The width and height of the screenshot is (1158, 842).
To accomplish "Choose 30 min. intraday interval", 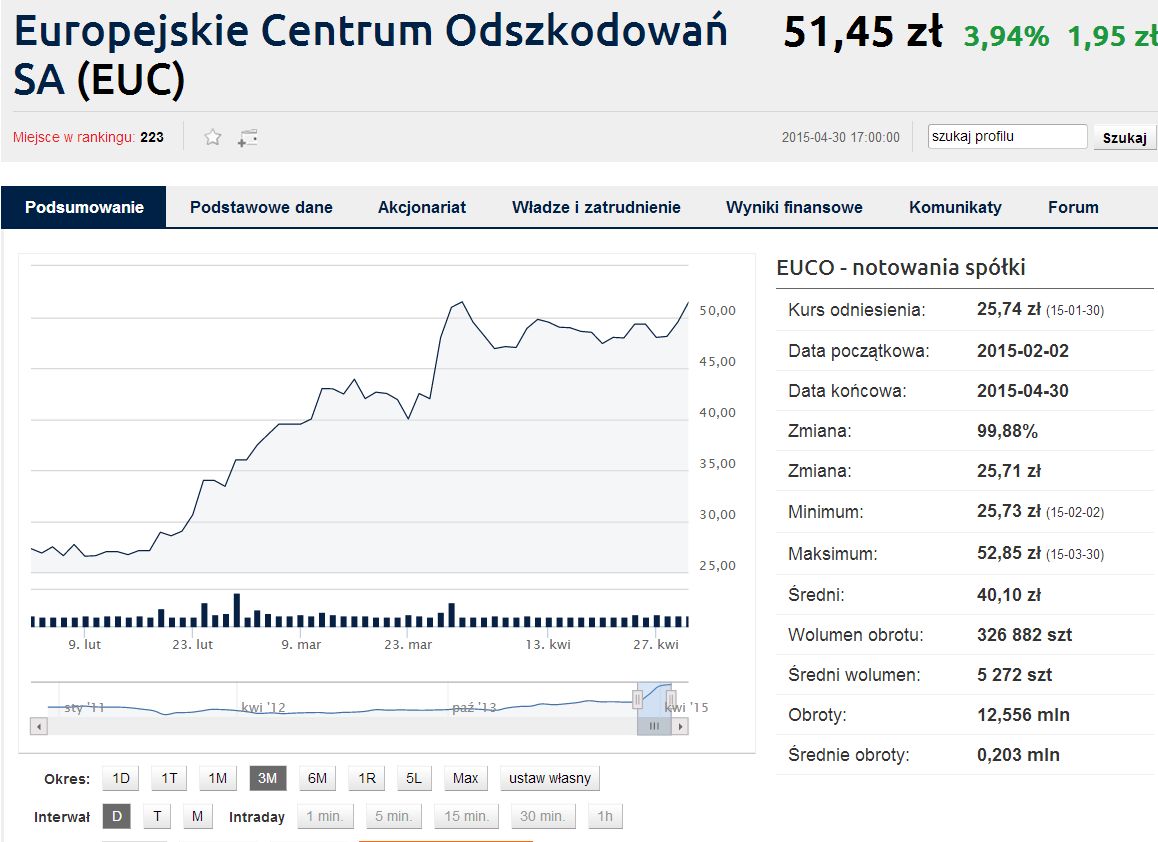I will [x=542, y=816].
